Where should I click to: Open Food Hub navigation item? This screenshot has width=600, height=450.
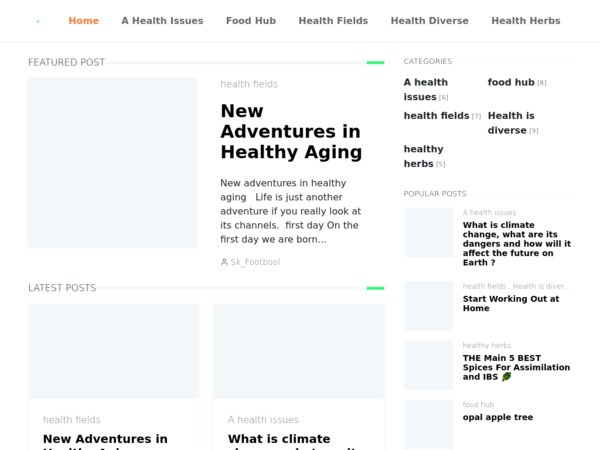click(251, 21)
